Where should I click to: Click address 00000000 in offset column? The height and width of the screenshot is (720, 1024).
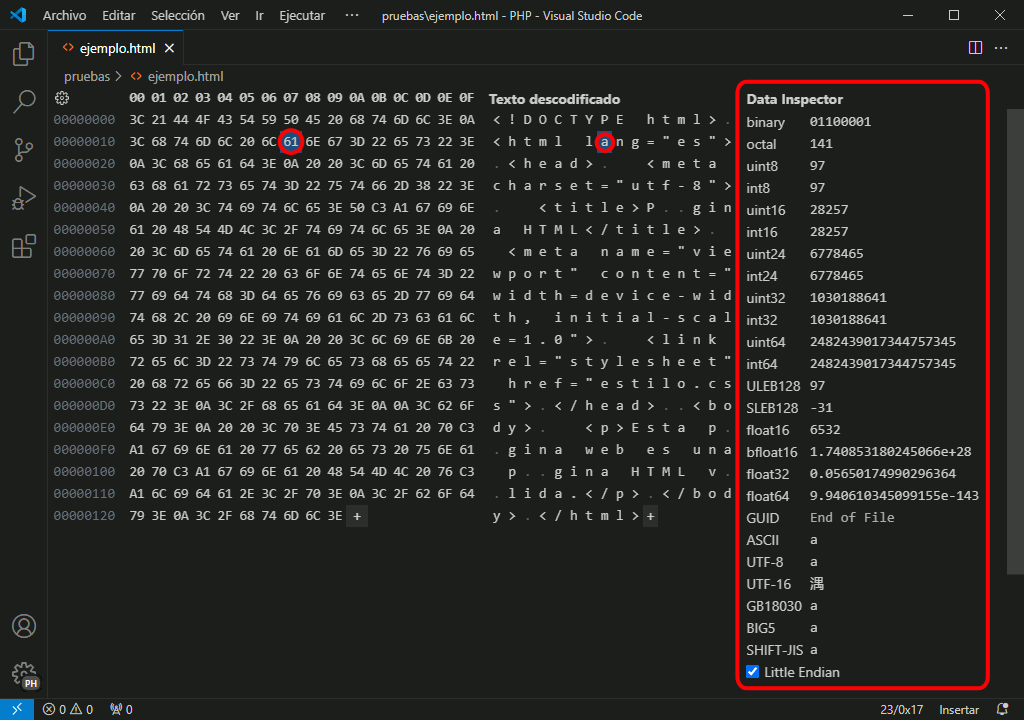pyautogui.click(x=84, y=120)
